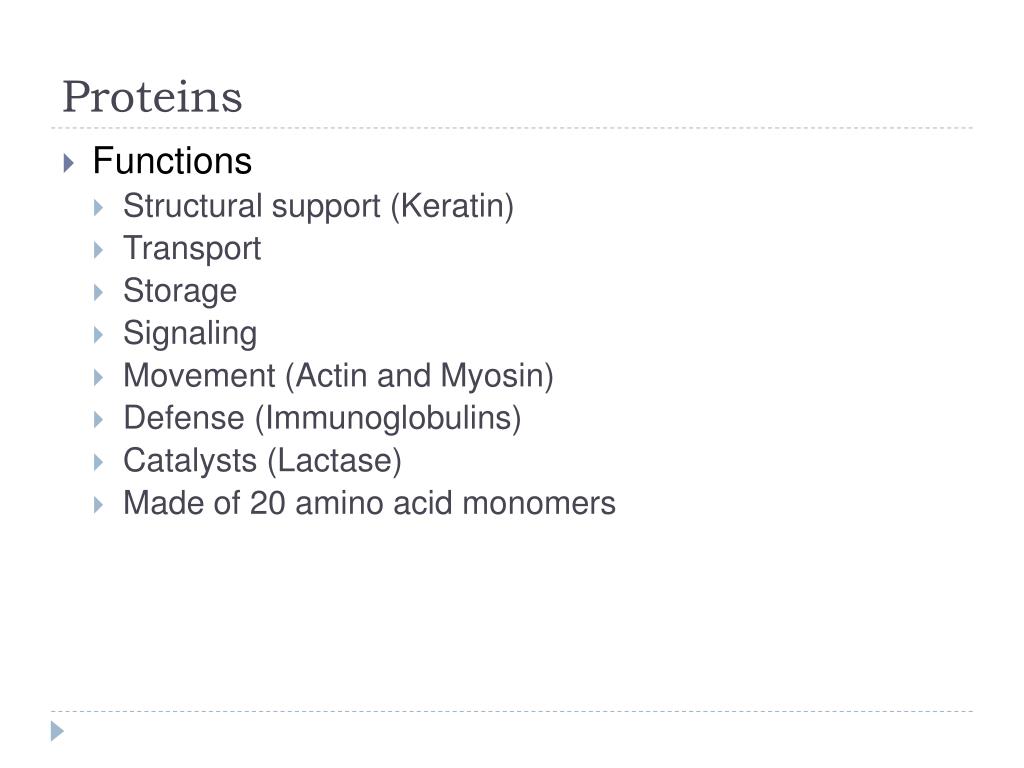Click the Defense (Immunoglobulins) line
This screenshot has height=768, width=1024.
coord(323,419)
